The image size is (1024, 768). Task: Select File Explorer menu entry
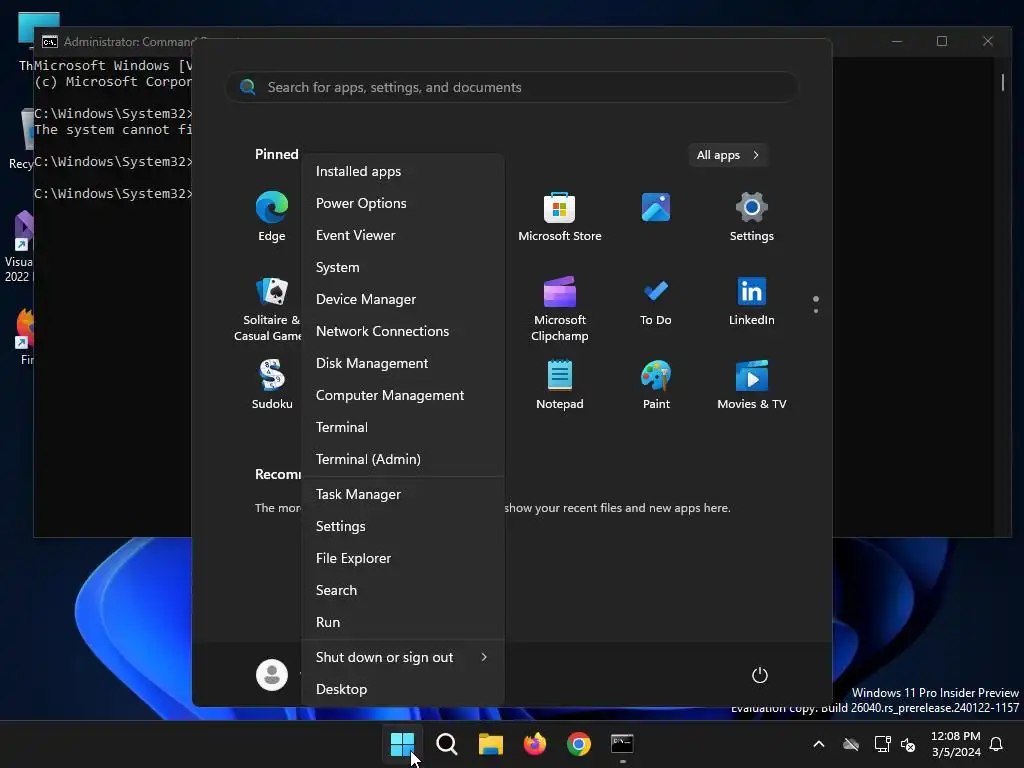402,558
